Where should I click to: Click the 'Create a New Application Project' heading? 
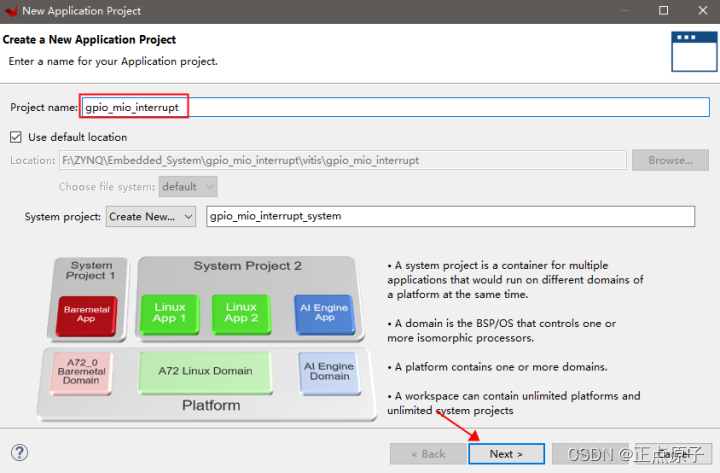[89, 40]
